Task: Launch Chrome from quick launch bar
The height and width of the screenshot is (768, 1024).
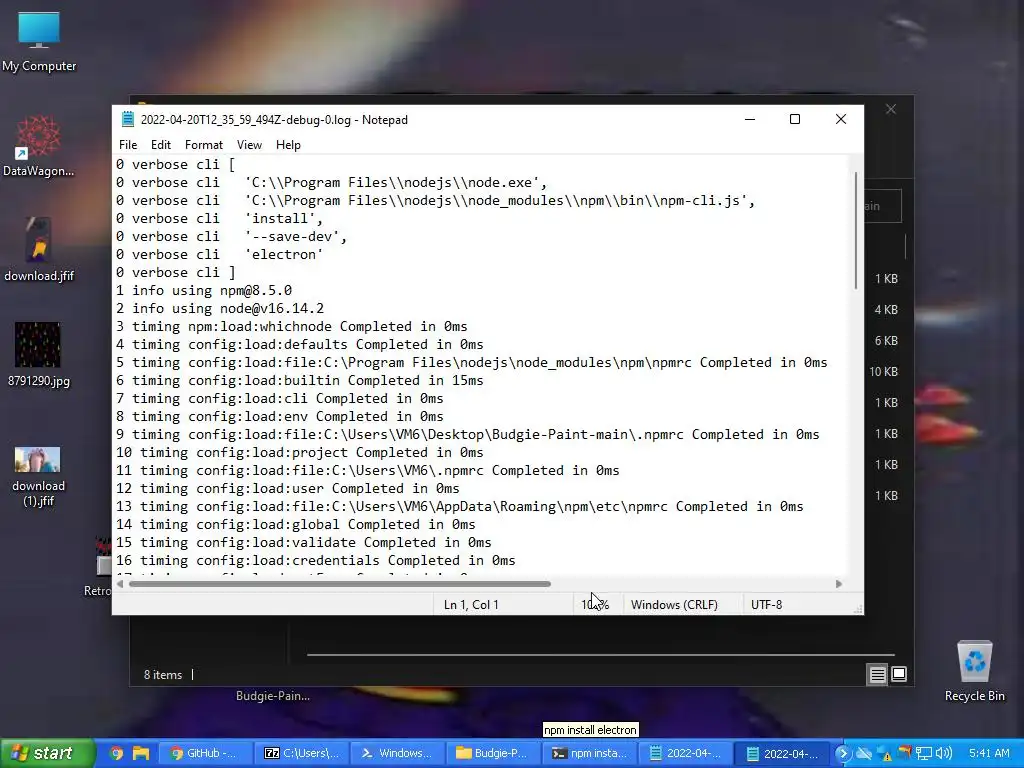Action: coord(116,753)
